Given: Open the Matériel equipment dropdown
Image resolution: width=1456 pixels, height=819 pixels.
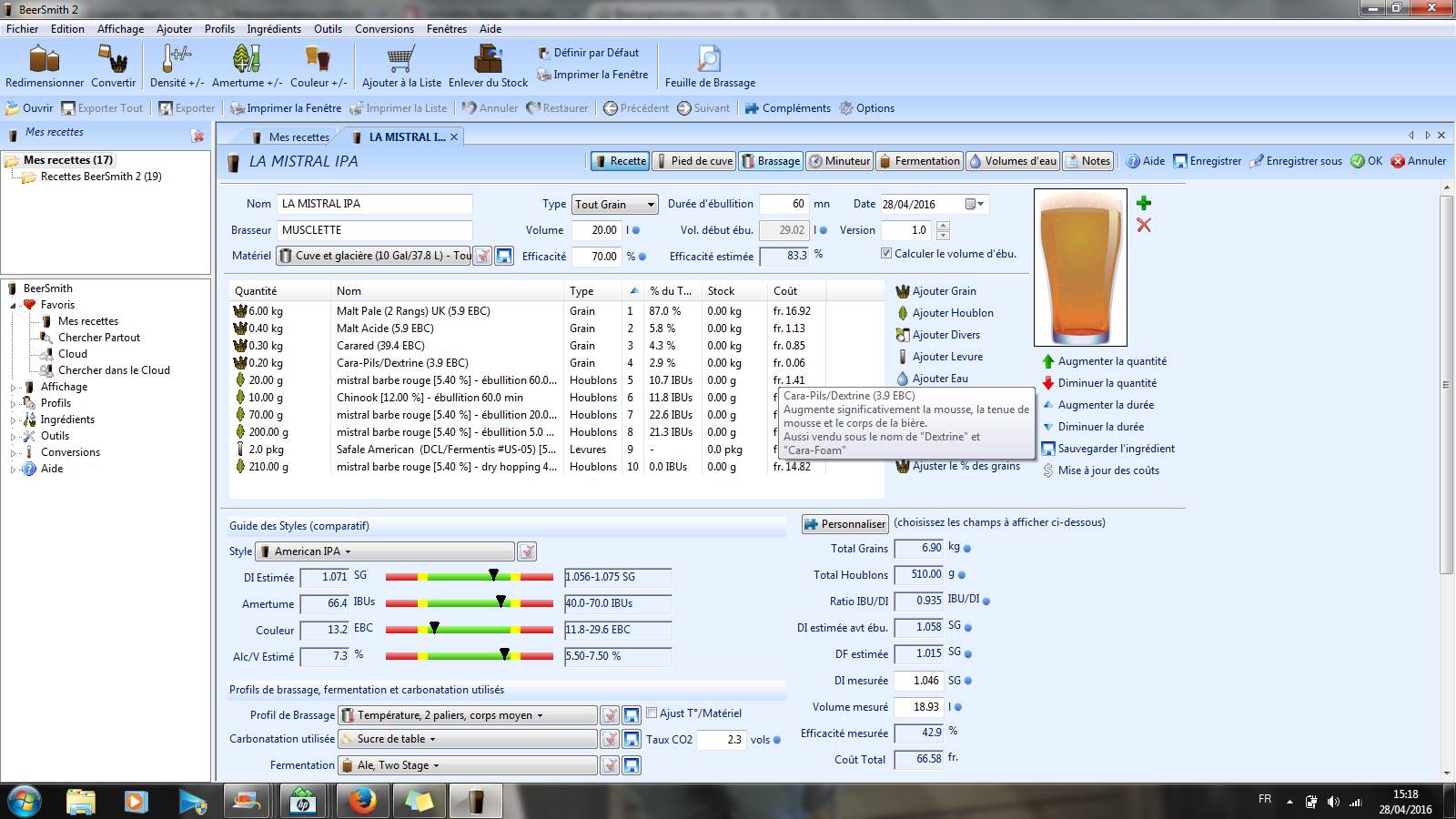Looking at the screenshot, I should click(x=374, y=256).
